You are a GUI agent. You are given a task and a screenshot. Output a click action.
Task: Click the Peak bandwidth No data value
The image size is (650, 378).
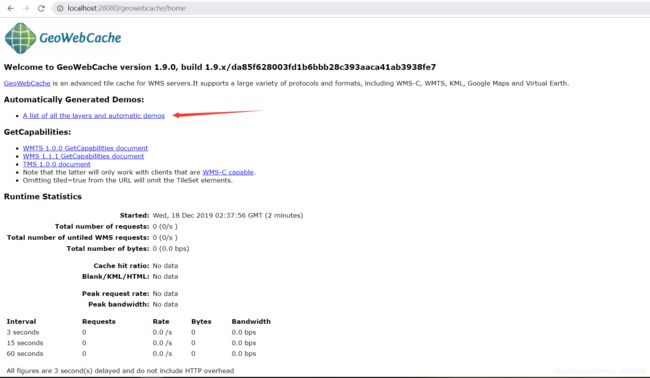(165, 304)
